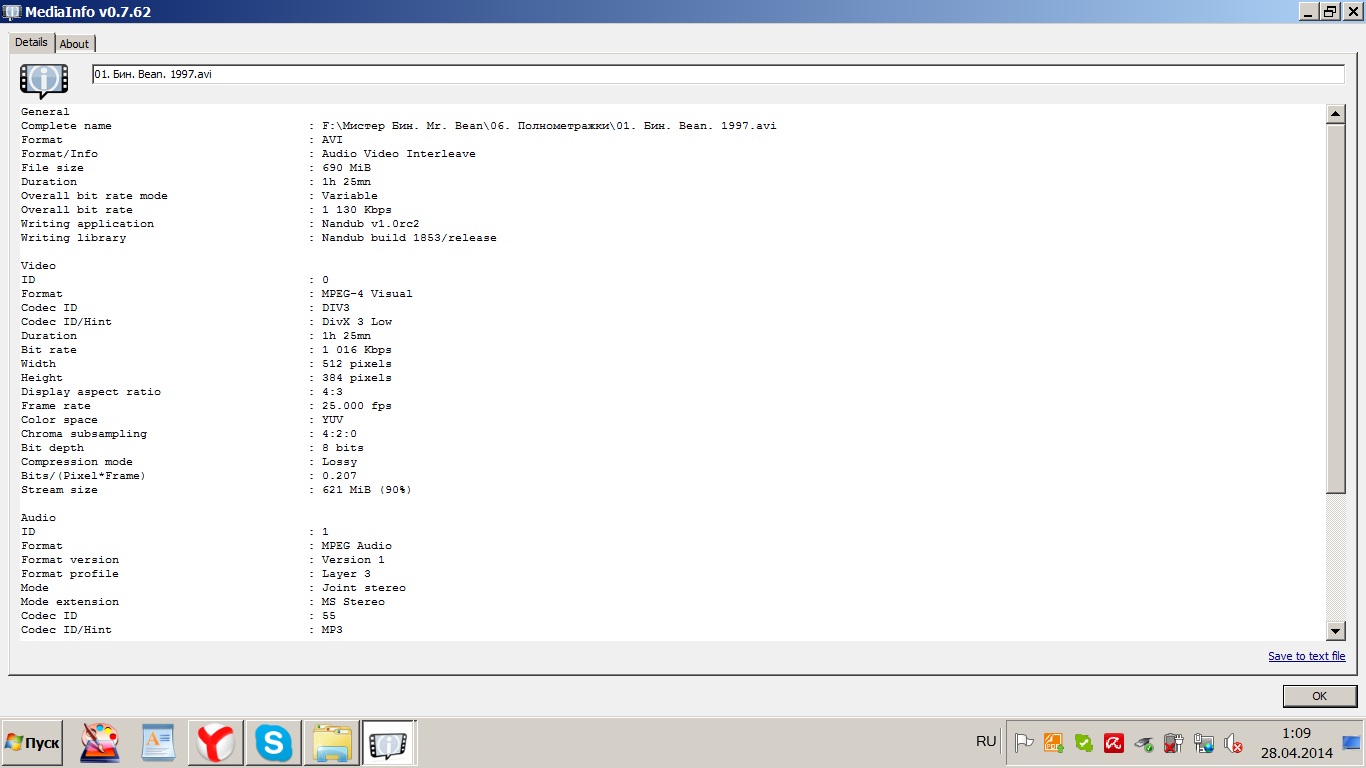
Task: Click the Complete name file path value
Action: [x=549, y=126]
